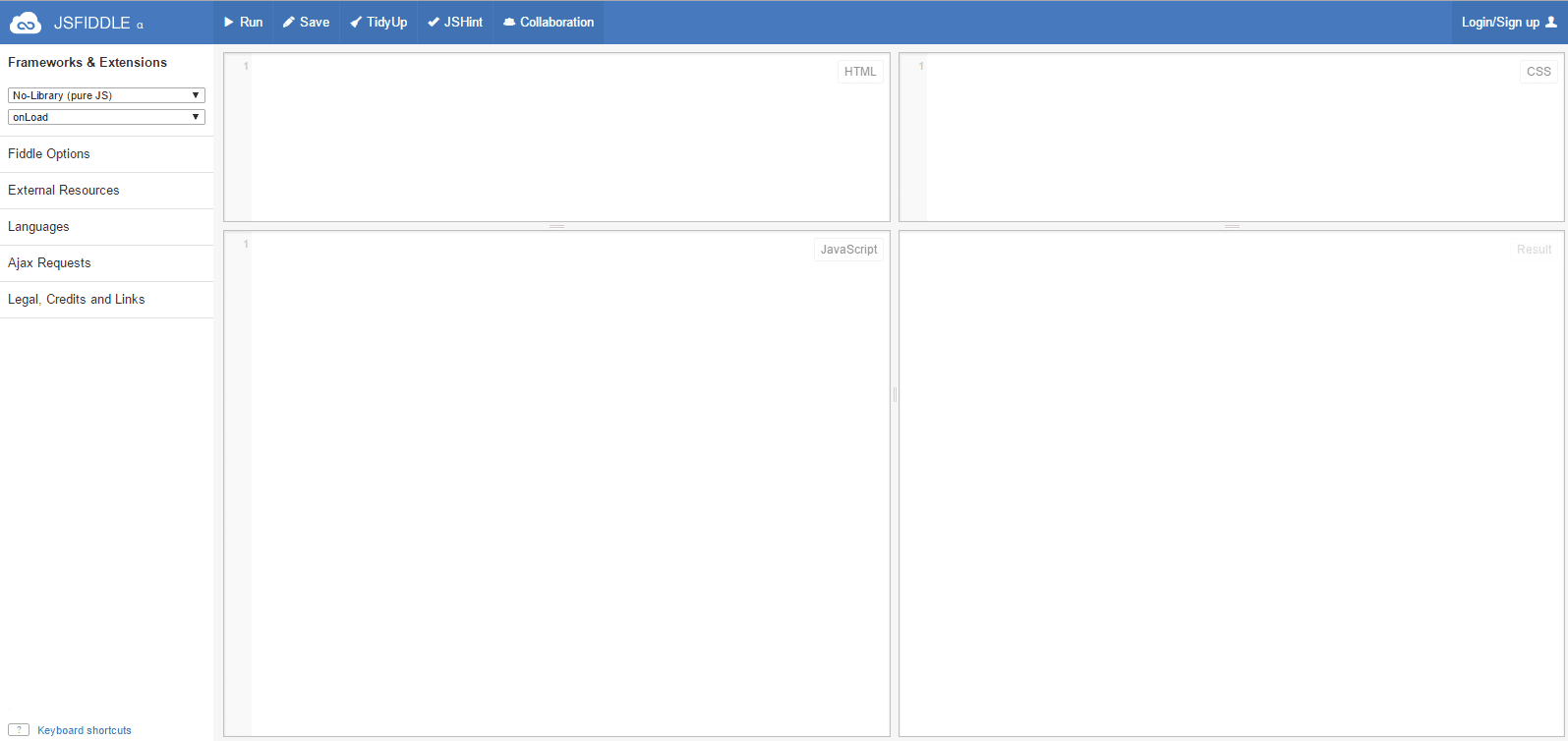This screenshot has width=1568, height=741.
Task: Click the TidyUp brush icon
Action: [x=356, y=22]
